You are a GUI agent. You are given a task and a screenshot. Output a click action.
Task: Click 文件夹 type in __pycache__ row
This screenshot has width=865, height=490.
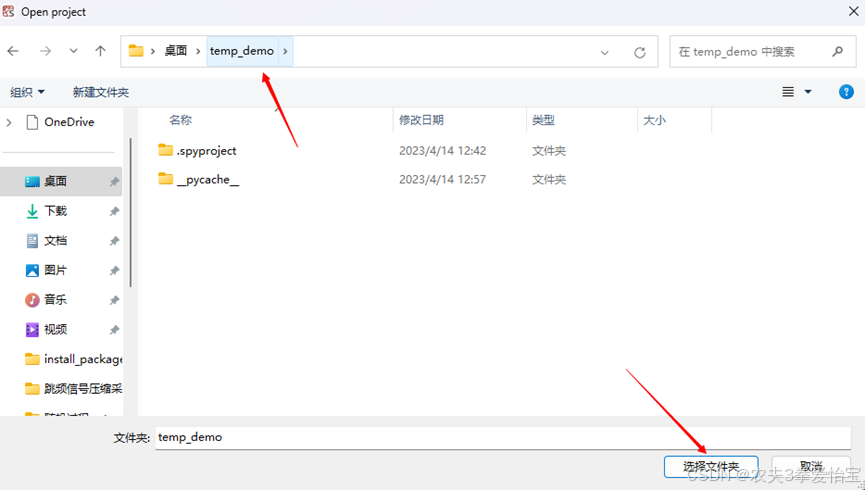coord(549,179)
